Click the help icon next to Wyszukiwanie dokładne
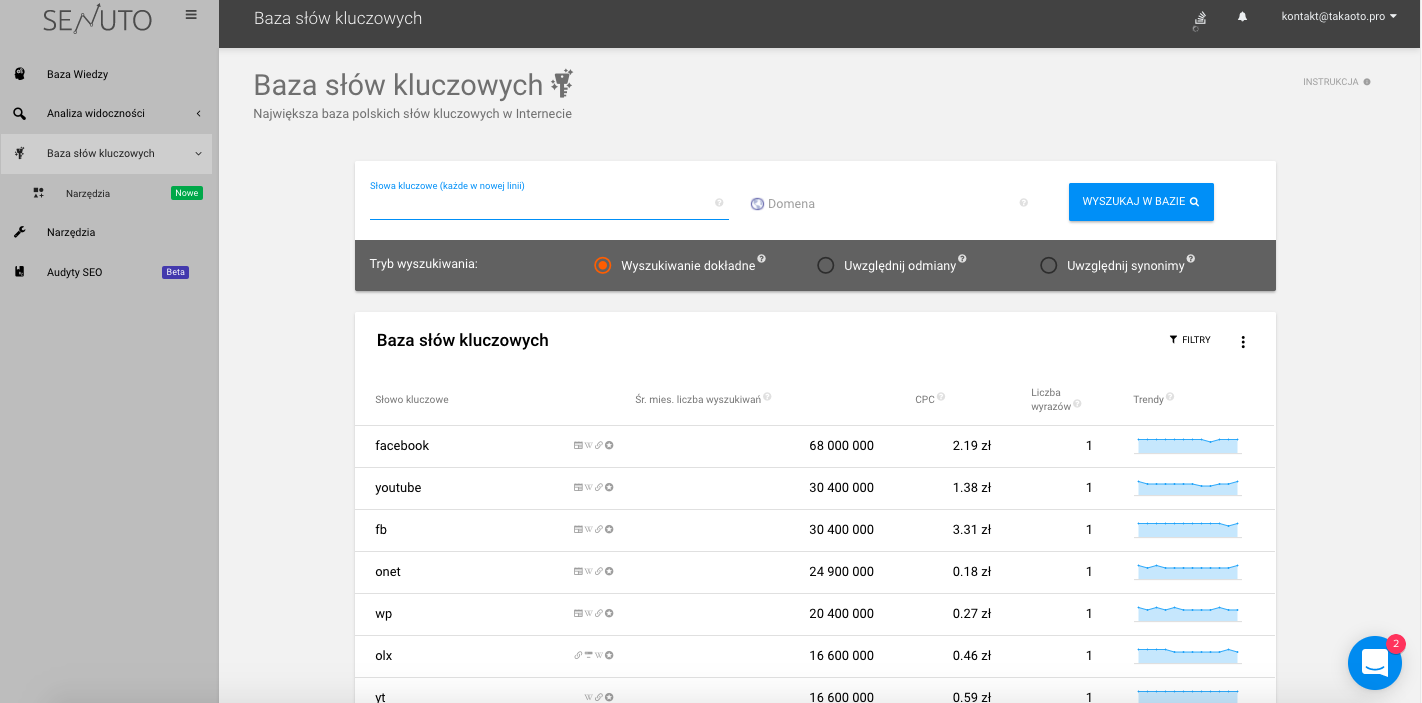 (x=761, y=259)
